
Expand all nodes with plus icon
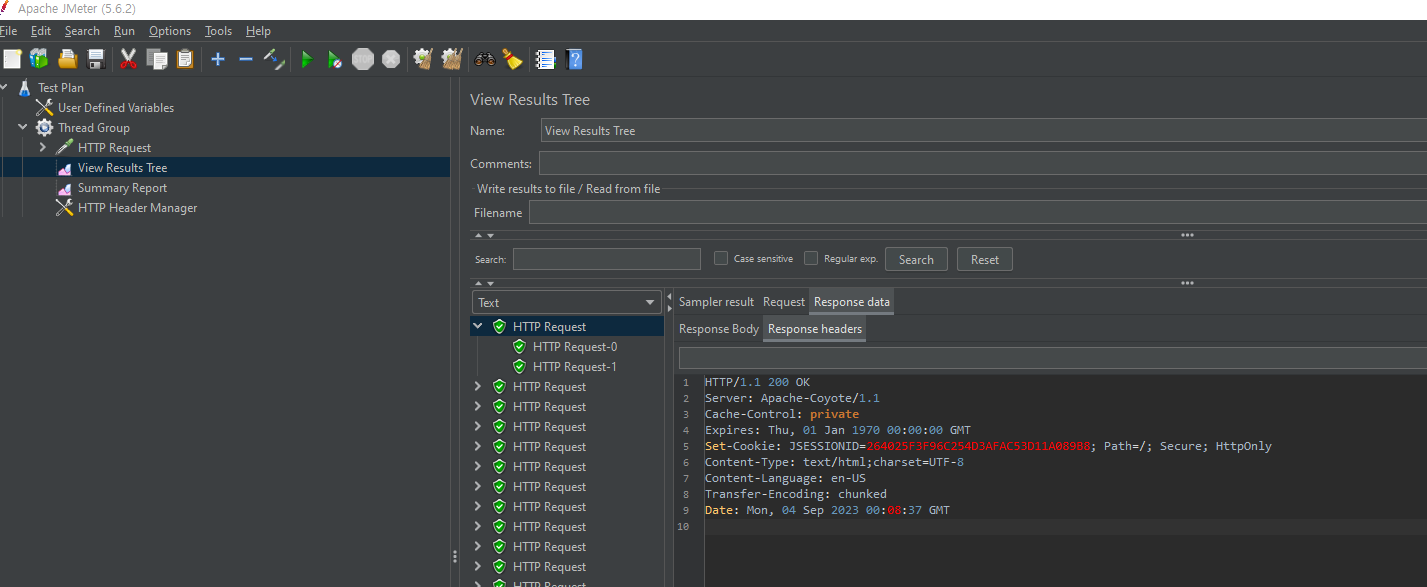click(x=217, y=59)
